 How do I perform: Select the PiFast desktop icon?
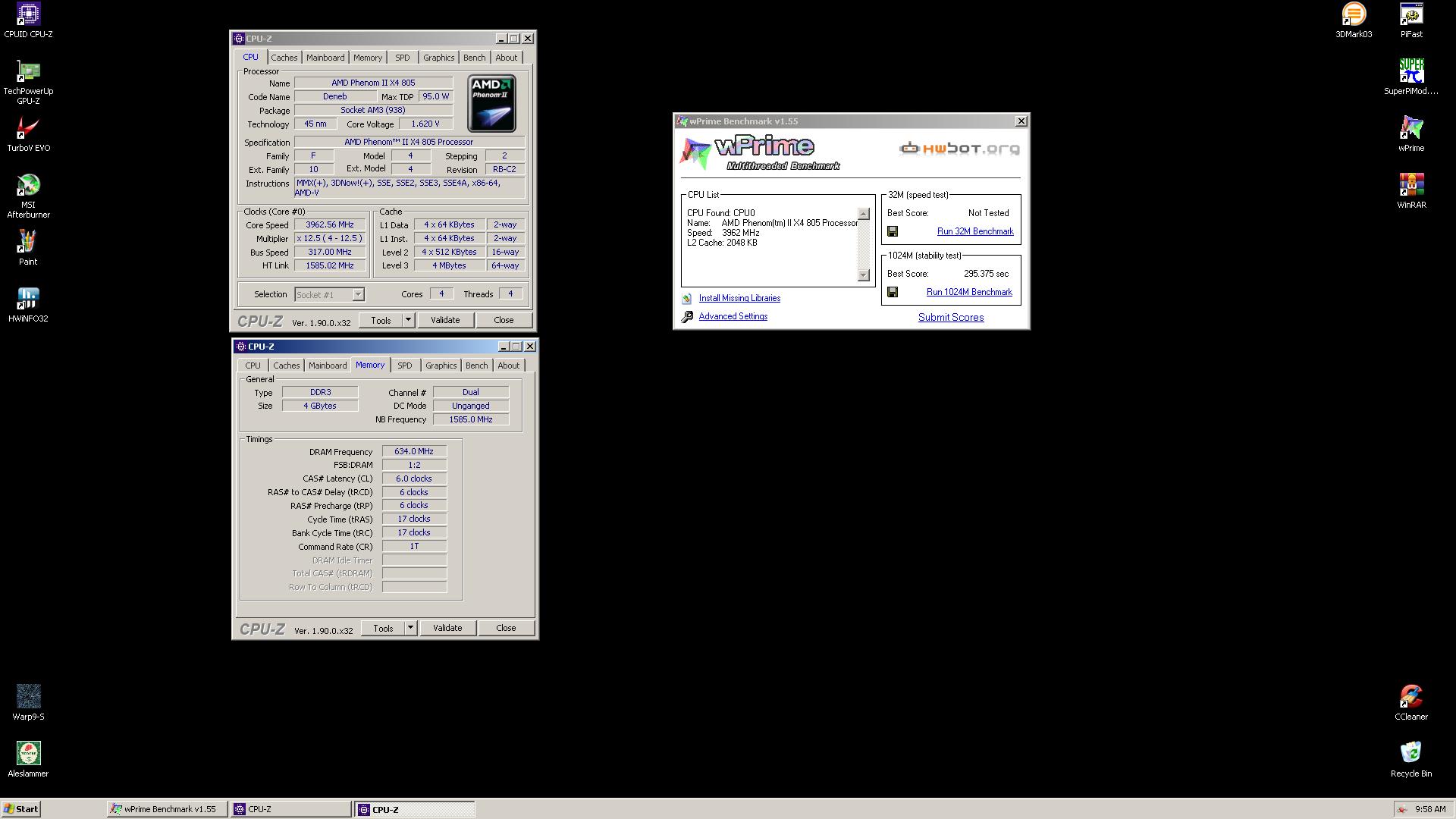1411,20
